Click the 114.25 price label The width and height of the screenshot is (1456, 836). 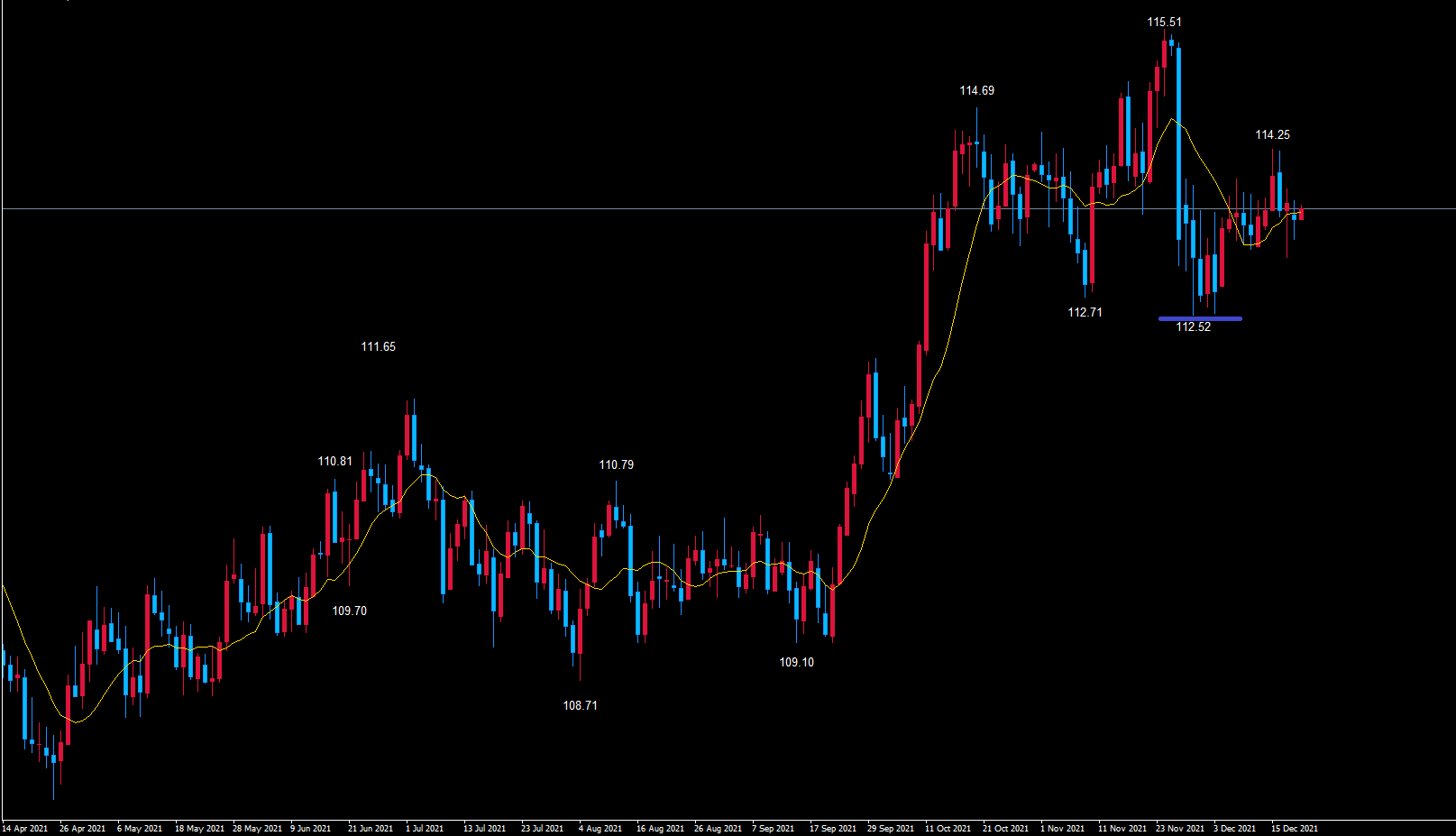tap(1272, 134)
